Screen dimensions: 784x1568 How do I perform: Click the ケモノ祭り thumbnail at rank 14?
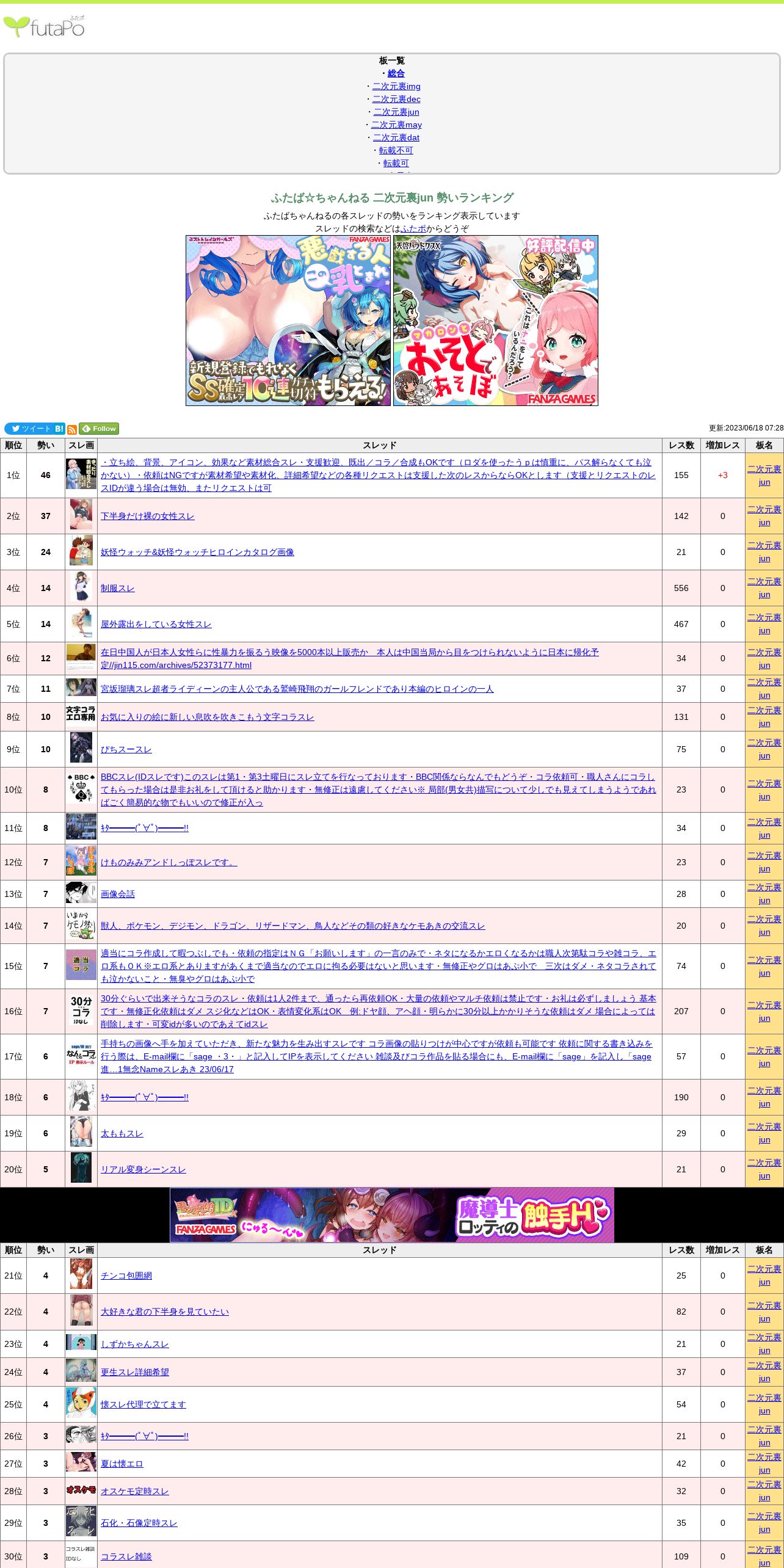[81, 924]
